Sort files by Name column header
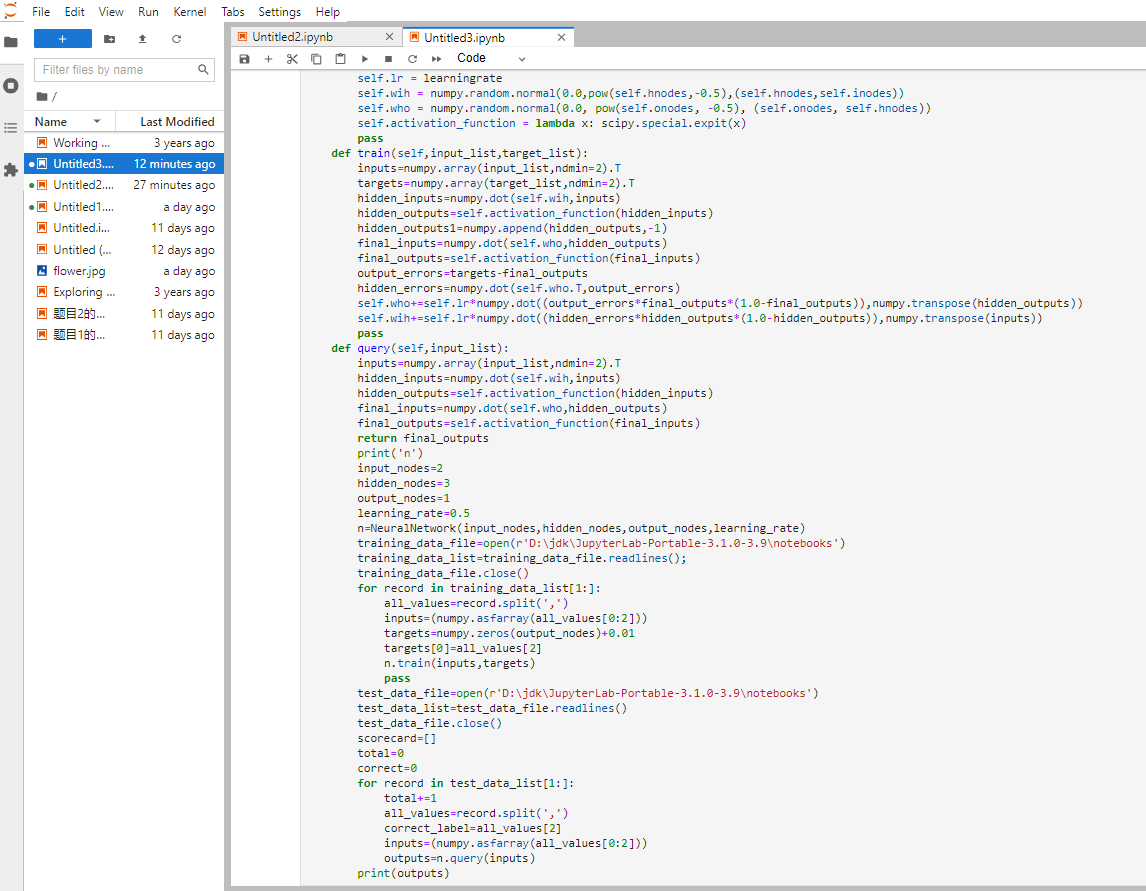This screenshot has width=1146, height=891. (51, 121)
